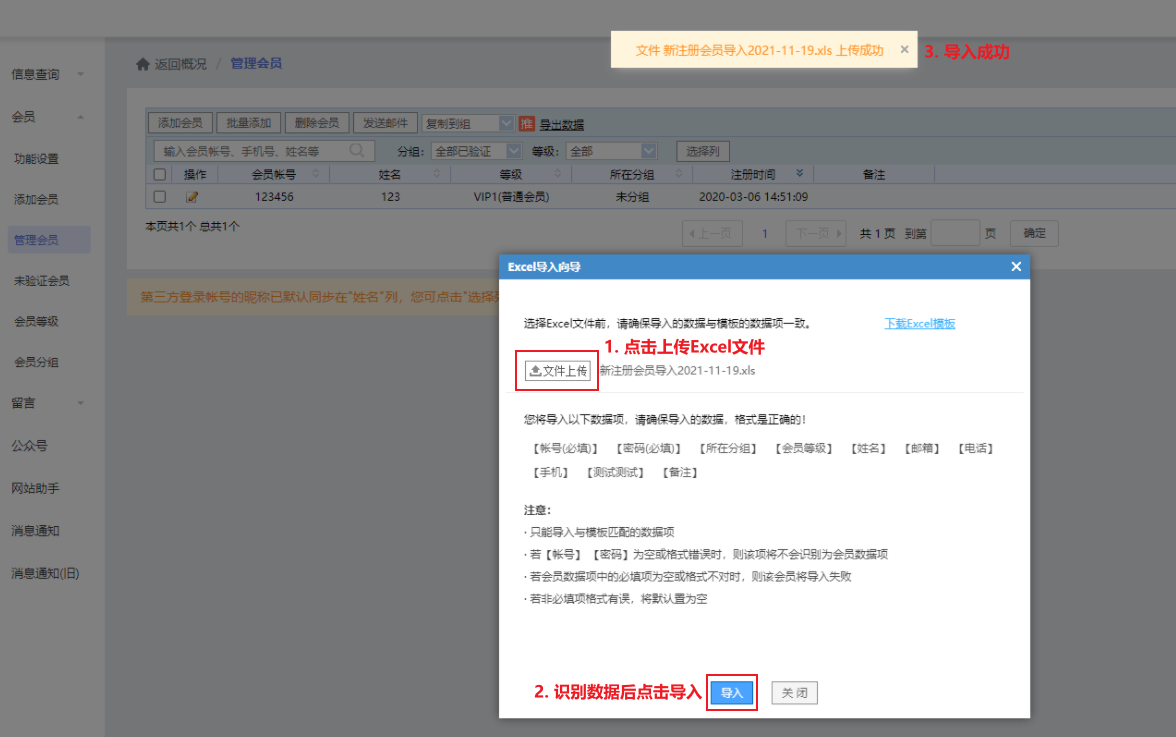Open 公众号 in the sidebar
This screenshot has height=737, width=1176.
pyautogui.click(x=29, y=445)
